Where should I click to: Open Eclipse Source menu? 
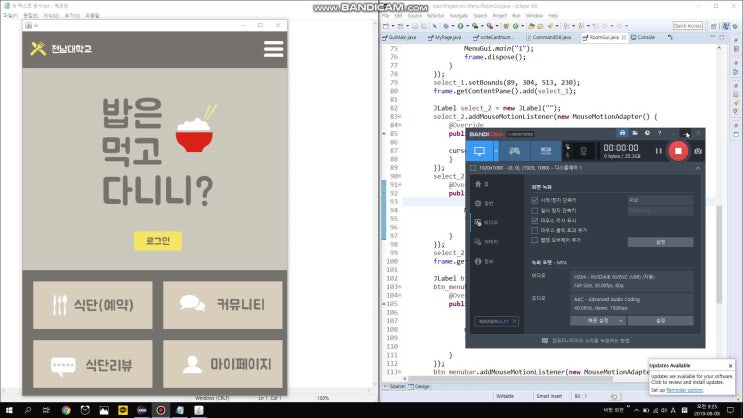415,16
